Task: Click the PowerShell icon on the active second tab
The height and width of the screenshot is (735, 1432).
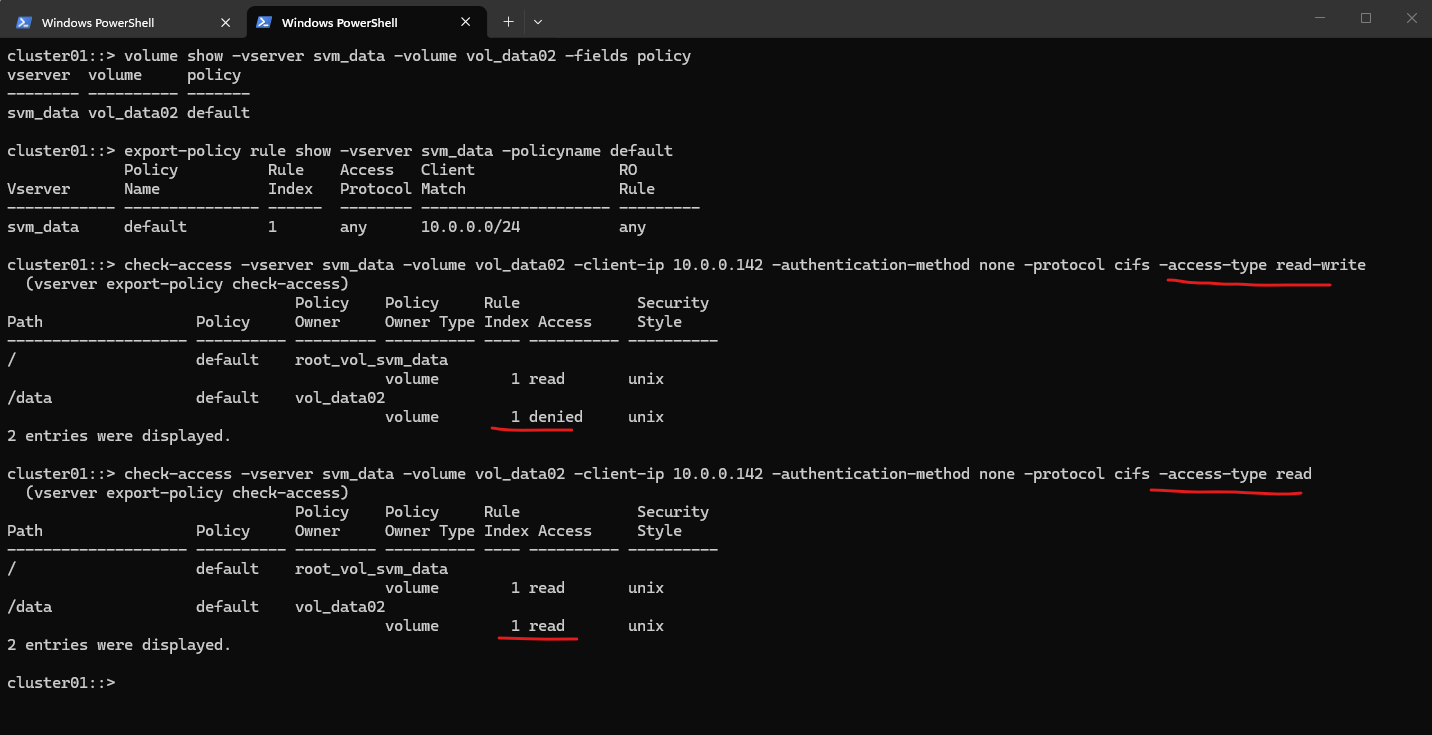Action: (264, 22)
